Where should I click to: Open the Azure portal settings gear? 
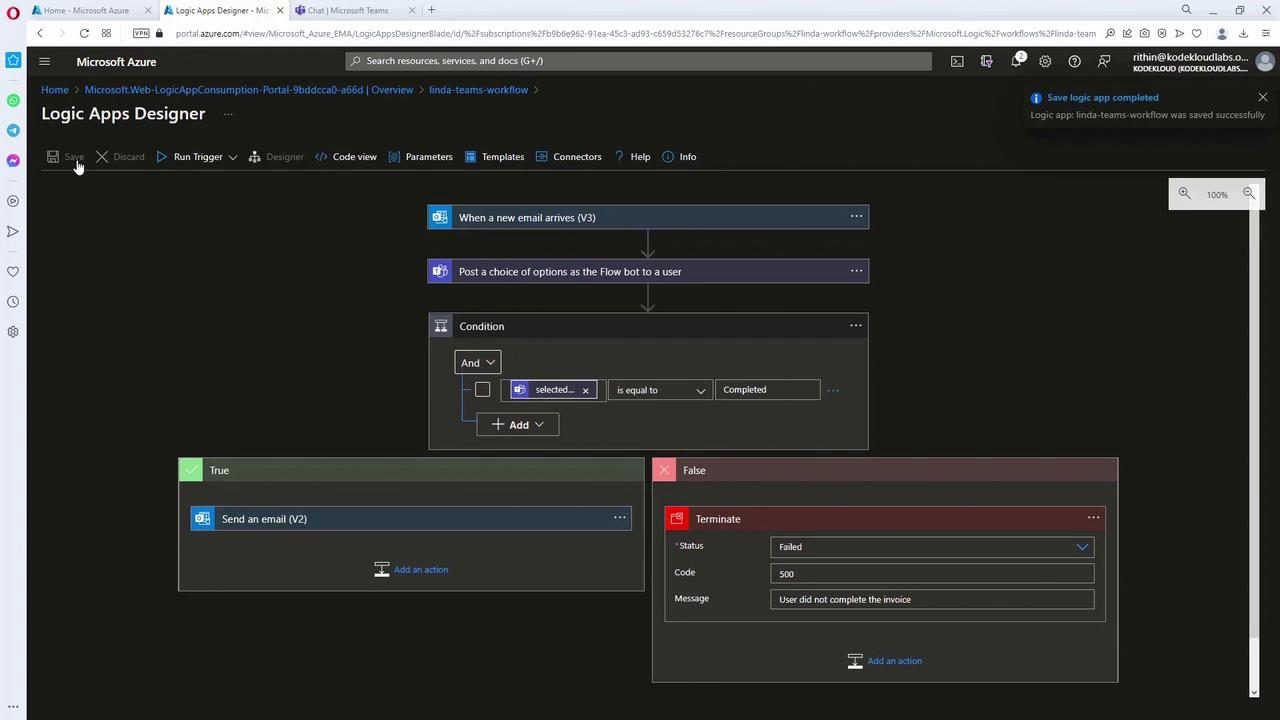tap(1045, 61)
